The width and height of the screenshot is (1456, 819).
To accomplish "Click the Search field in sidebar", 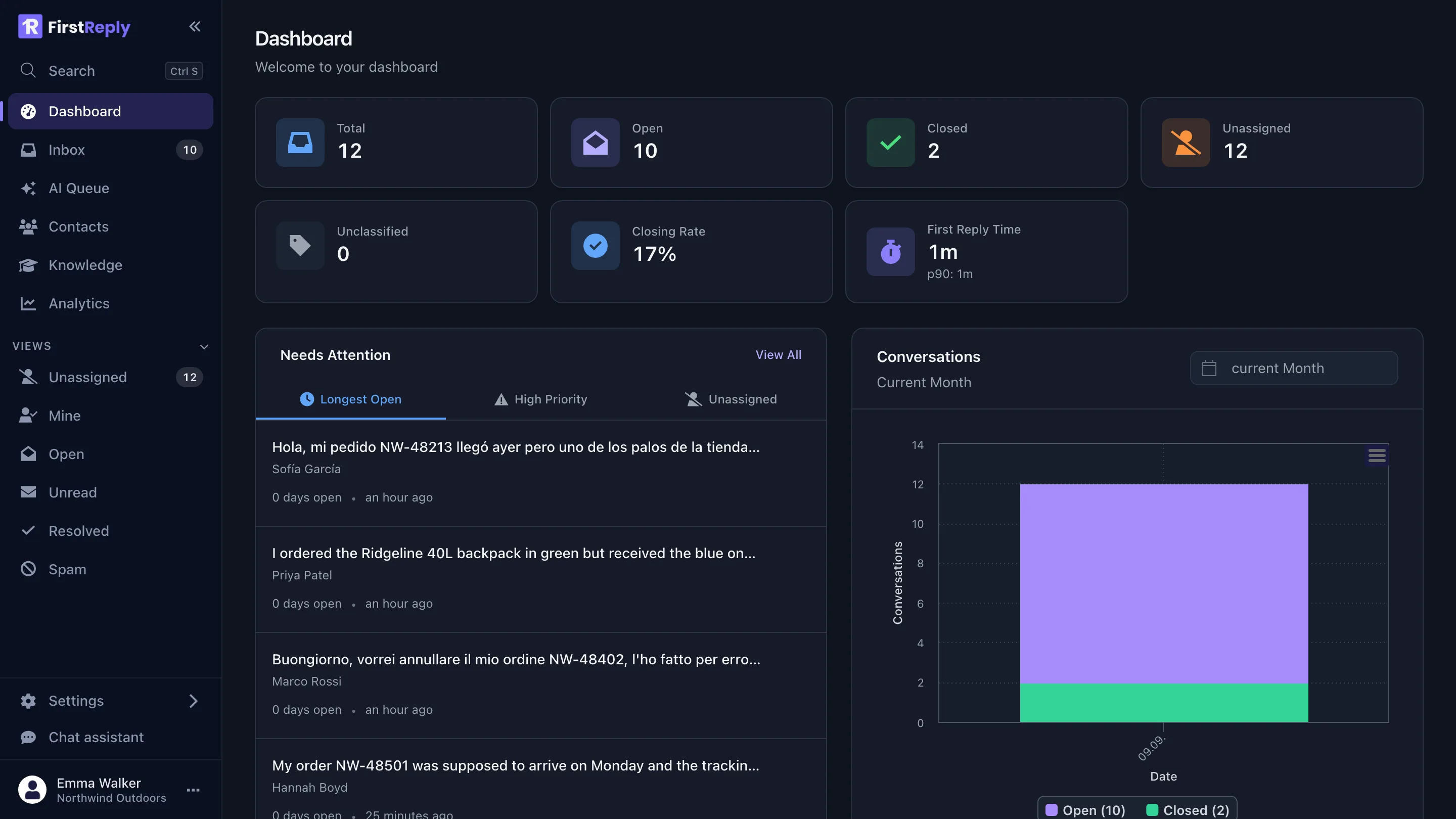I will pos(111,71).
